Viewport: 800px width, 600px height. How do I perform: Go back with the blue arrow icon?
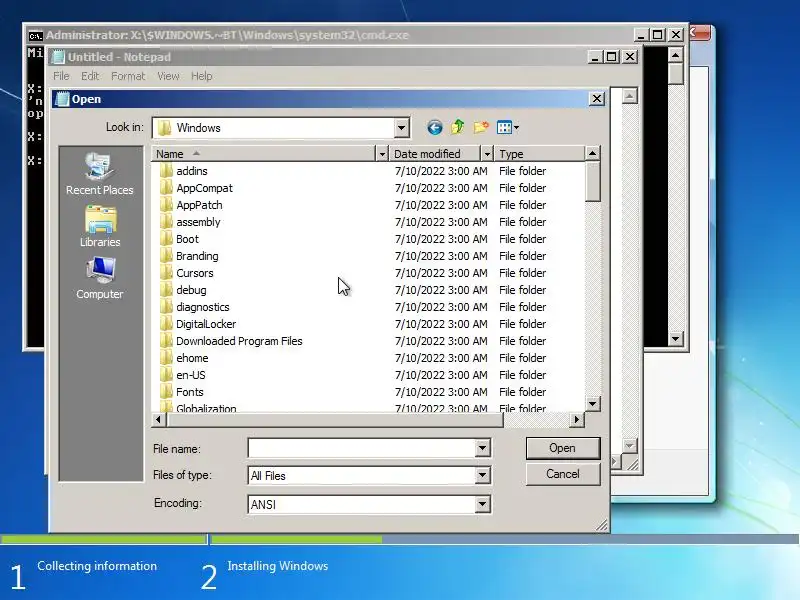pos(434,128)
